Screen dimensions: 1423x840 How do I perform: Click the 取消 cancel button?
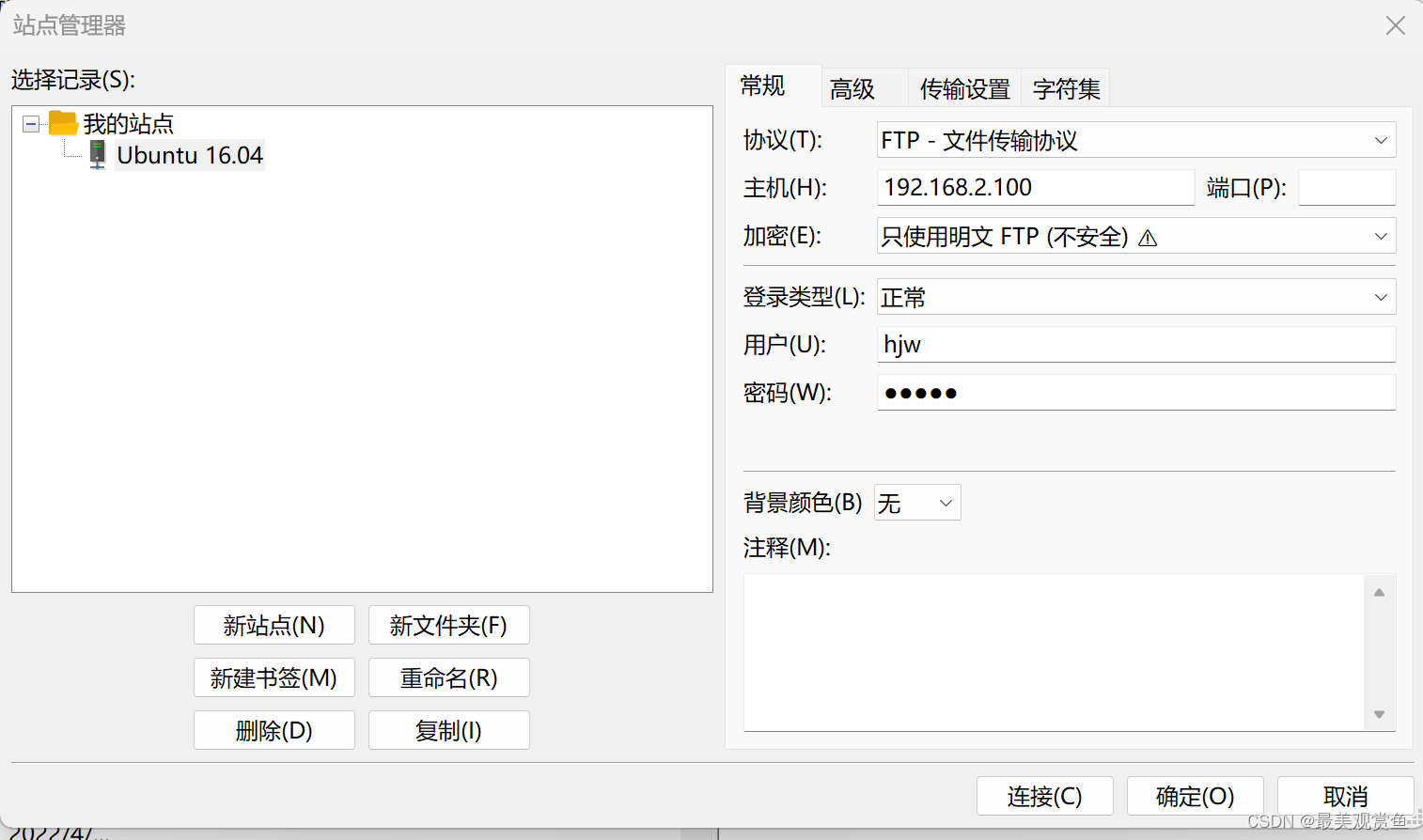pyautogui.click(x=1346, y=796)
